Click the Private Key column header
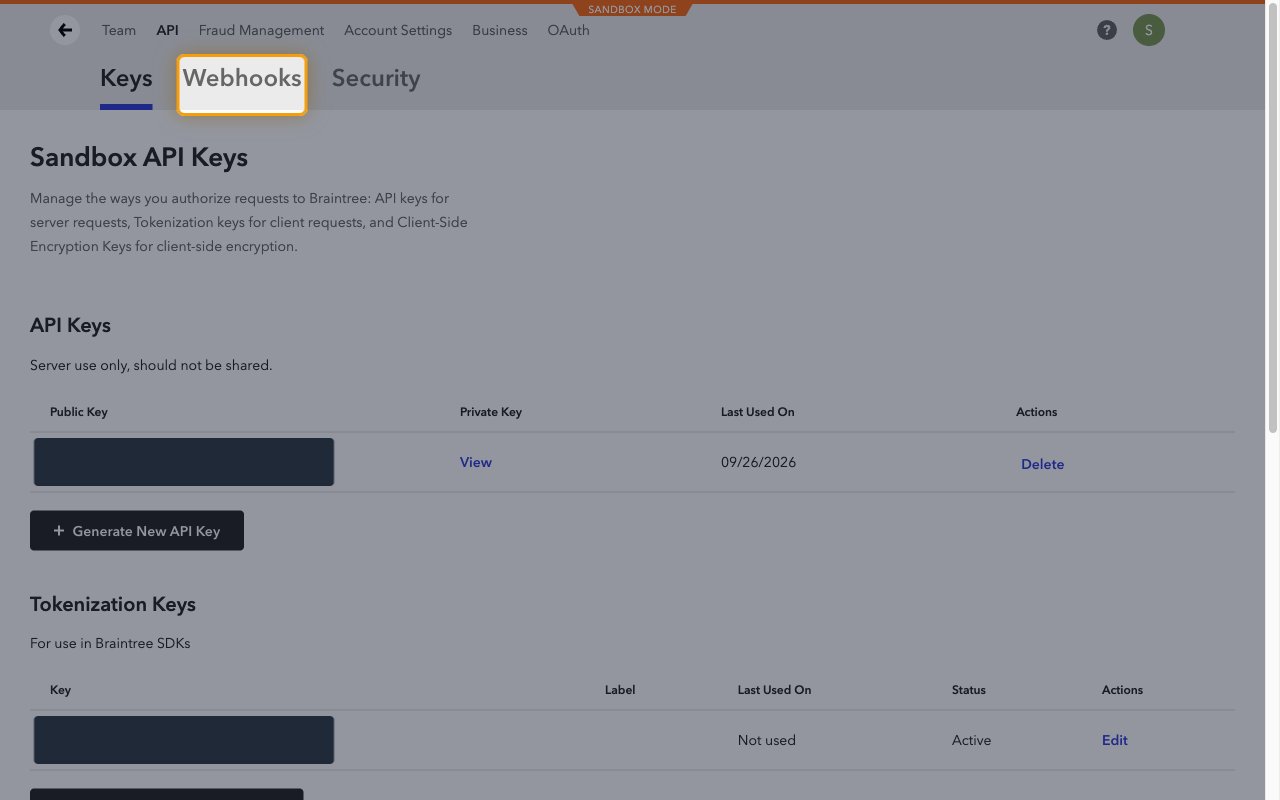 (x=491, y=412)
